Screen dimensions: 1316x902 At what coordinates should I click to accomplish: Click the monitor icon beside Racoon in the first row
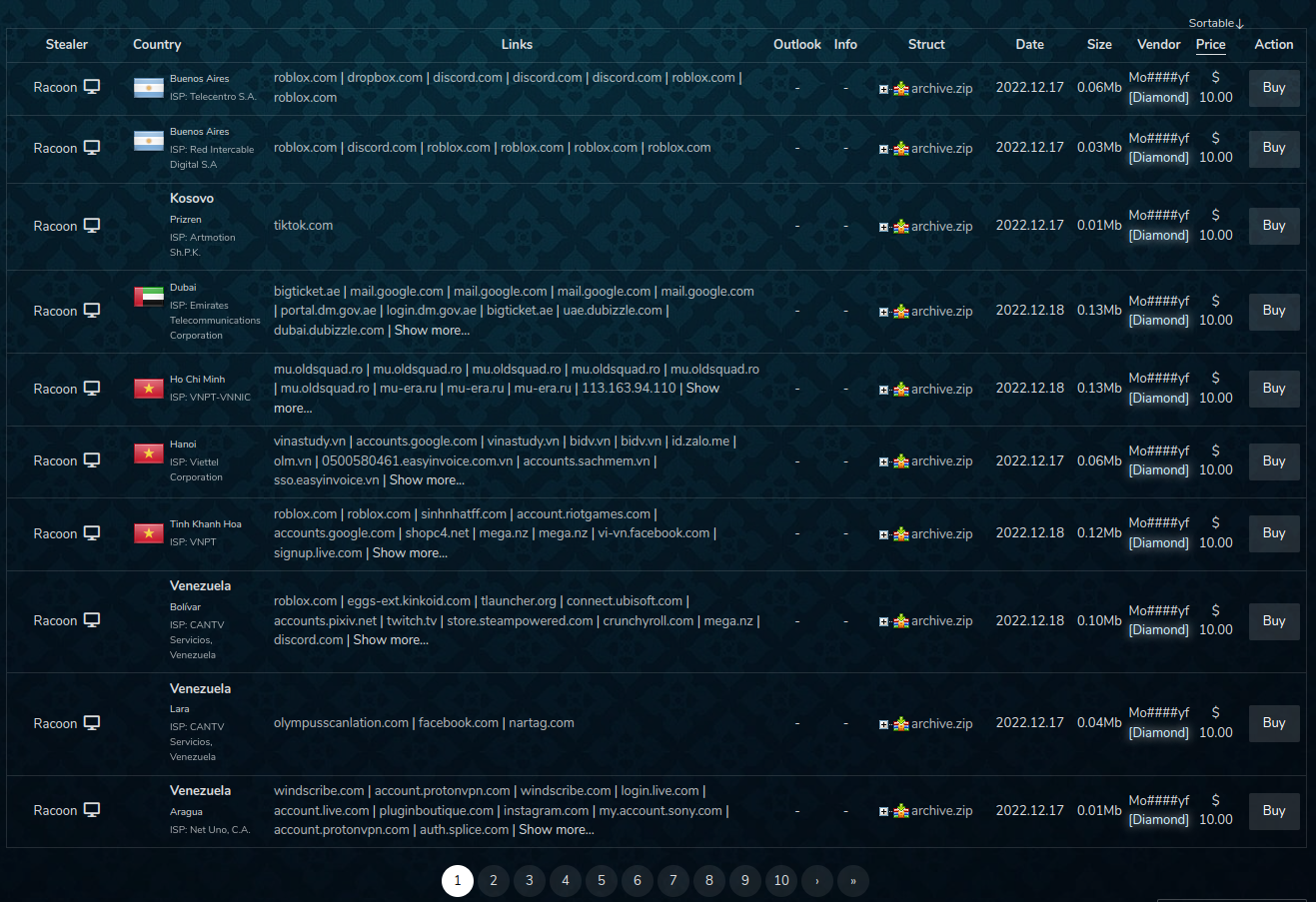90,87
